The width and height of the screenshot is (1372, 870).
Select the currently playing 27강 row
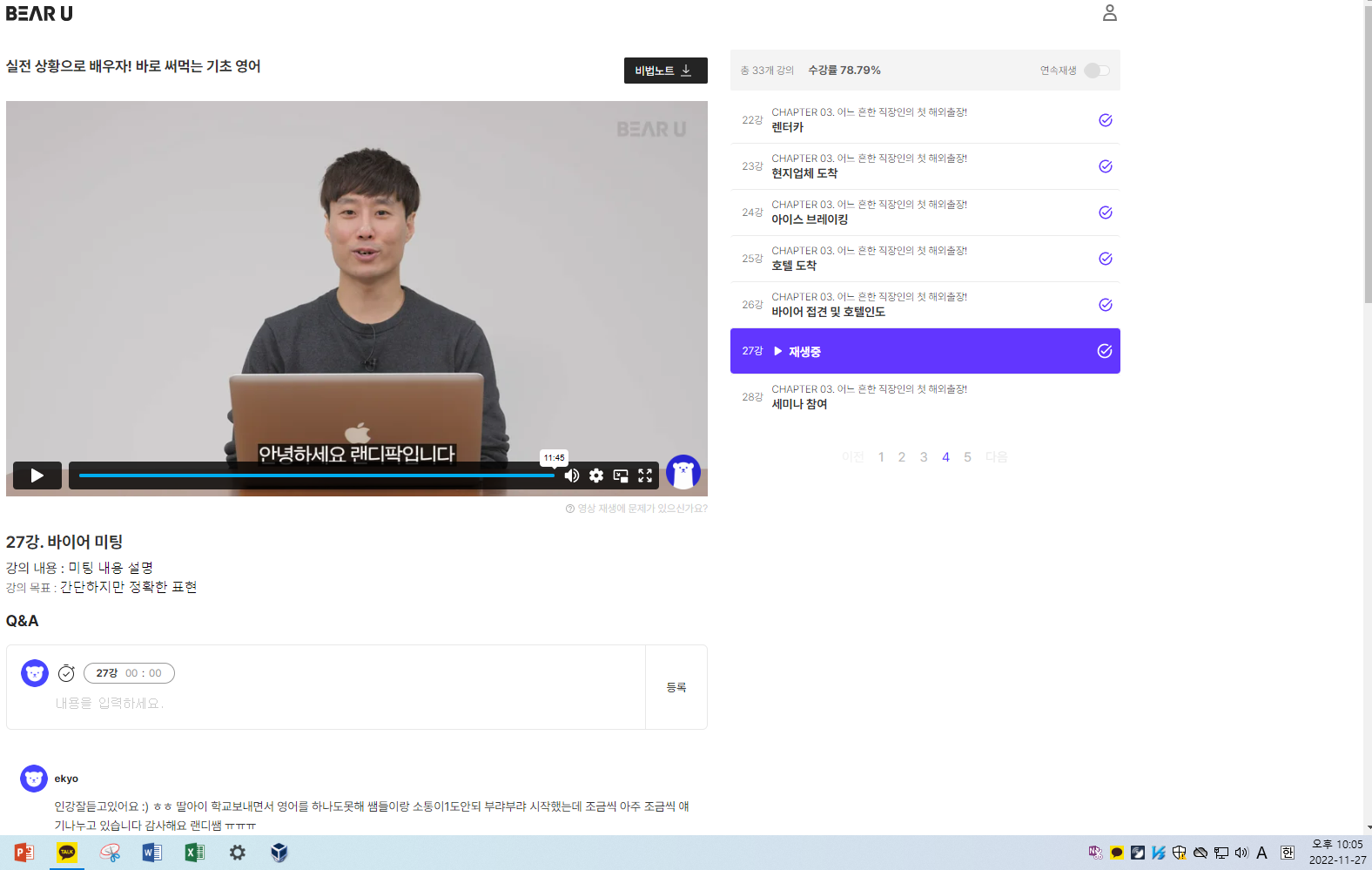pos(925,351)
